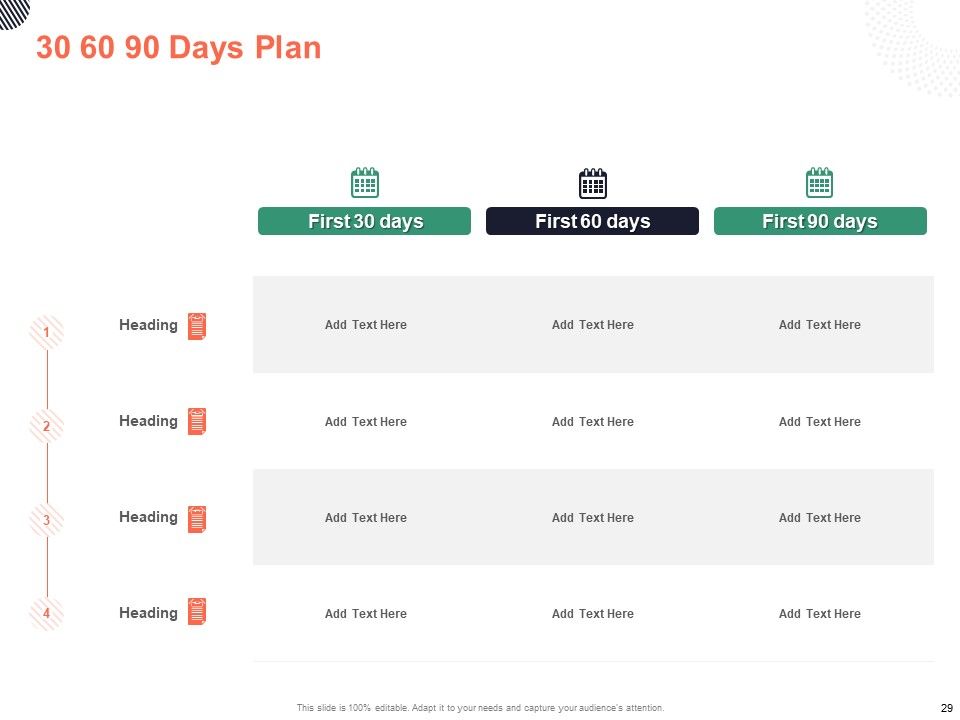This screenshot has width=960, height=720.
Task: Click the 30 60 90 Days Plan title
Action: (179, 48)
